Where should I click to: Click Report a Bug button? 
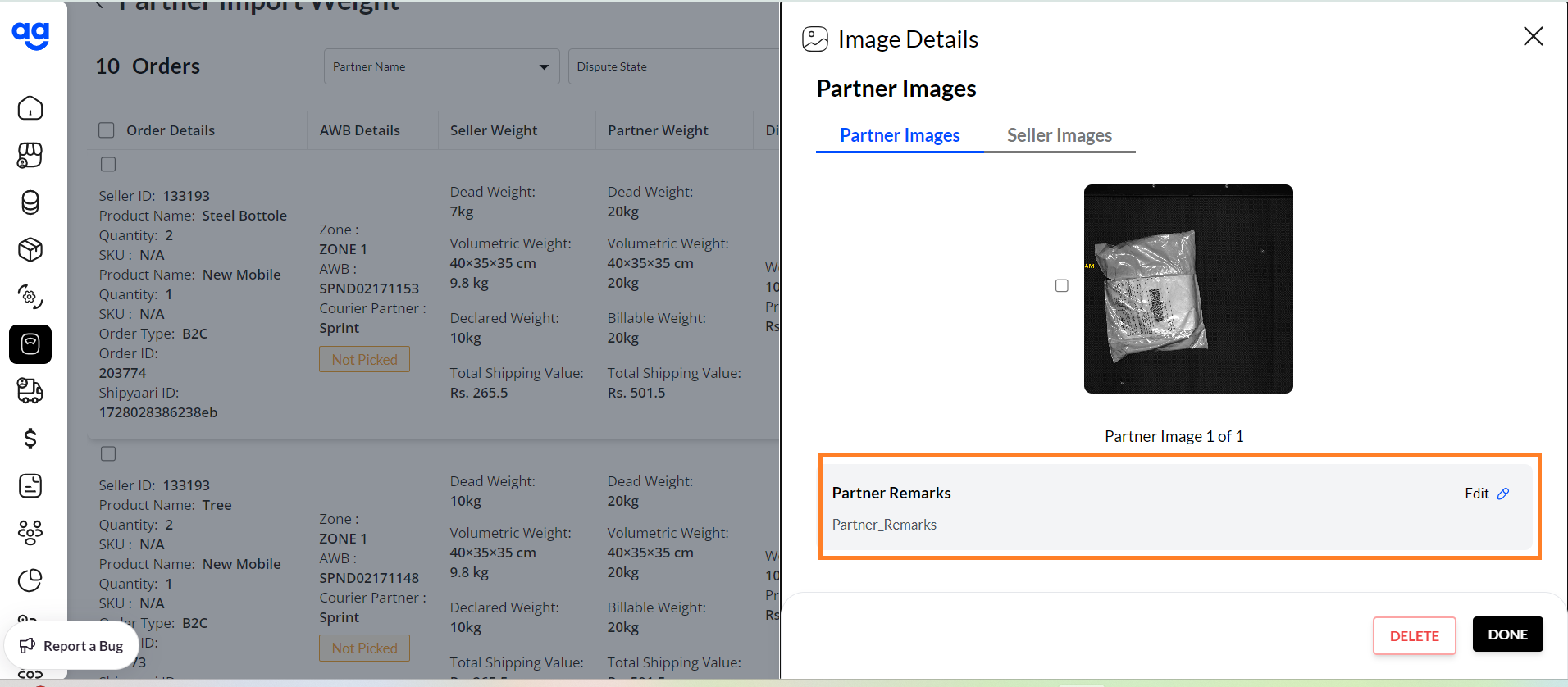pos(71,646)
